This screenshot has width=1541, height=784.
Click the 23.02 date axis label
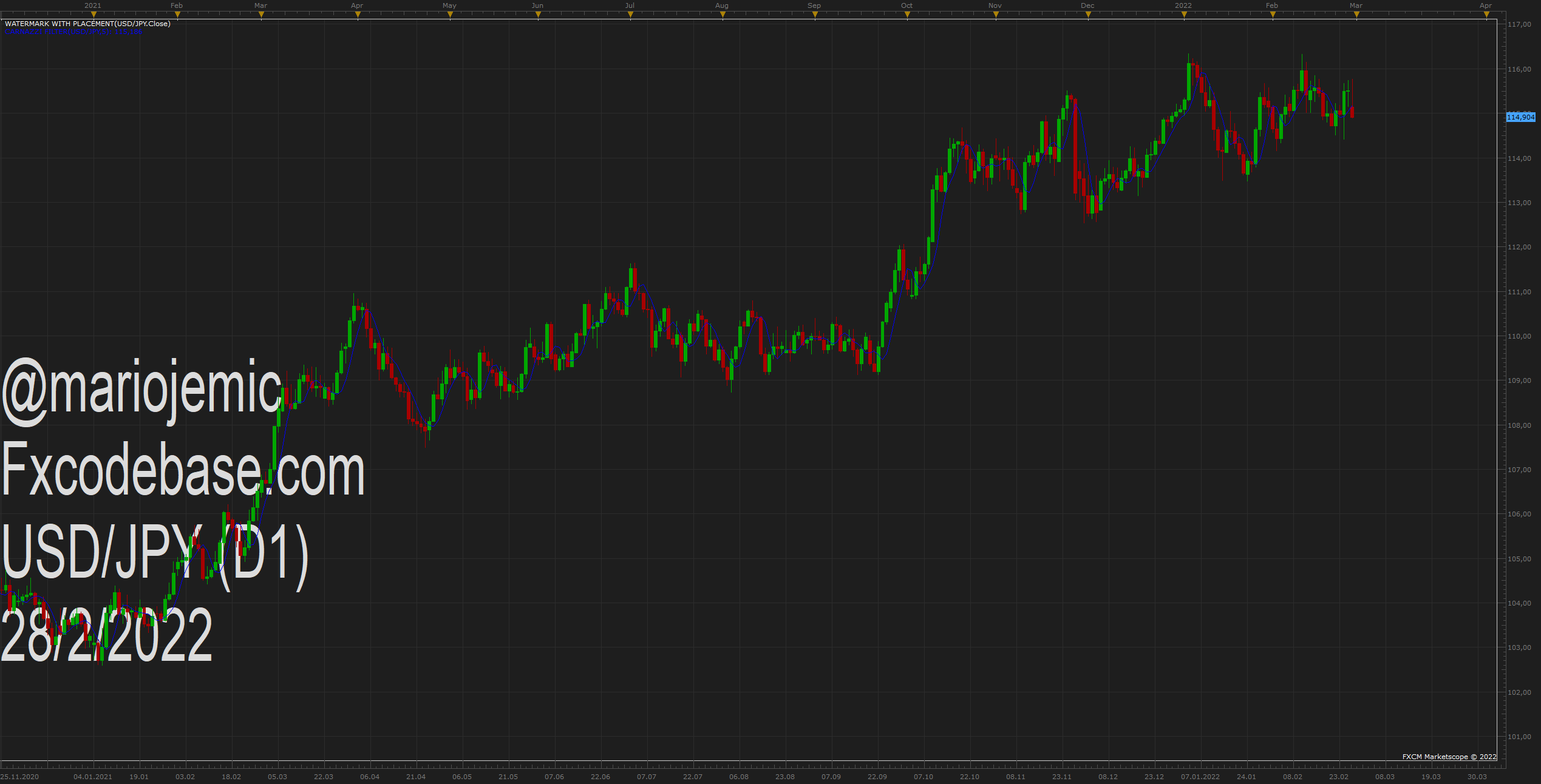pos(1339,777)
